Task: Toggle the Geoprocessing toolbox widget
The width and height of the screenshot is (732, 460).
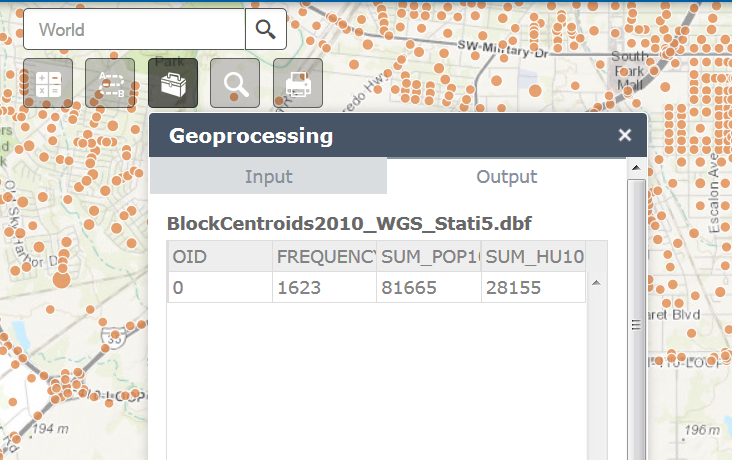Action: 173,83
